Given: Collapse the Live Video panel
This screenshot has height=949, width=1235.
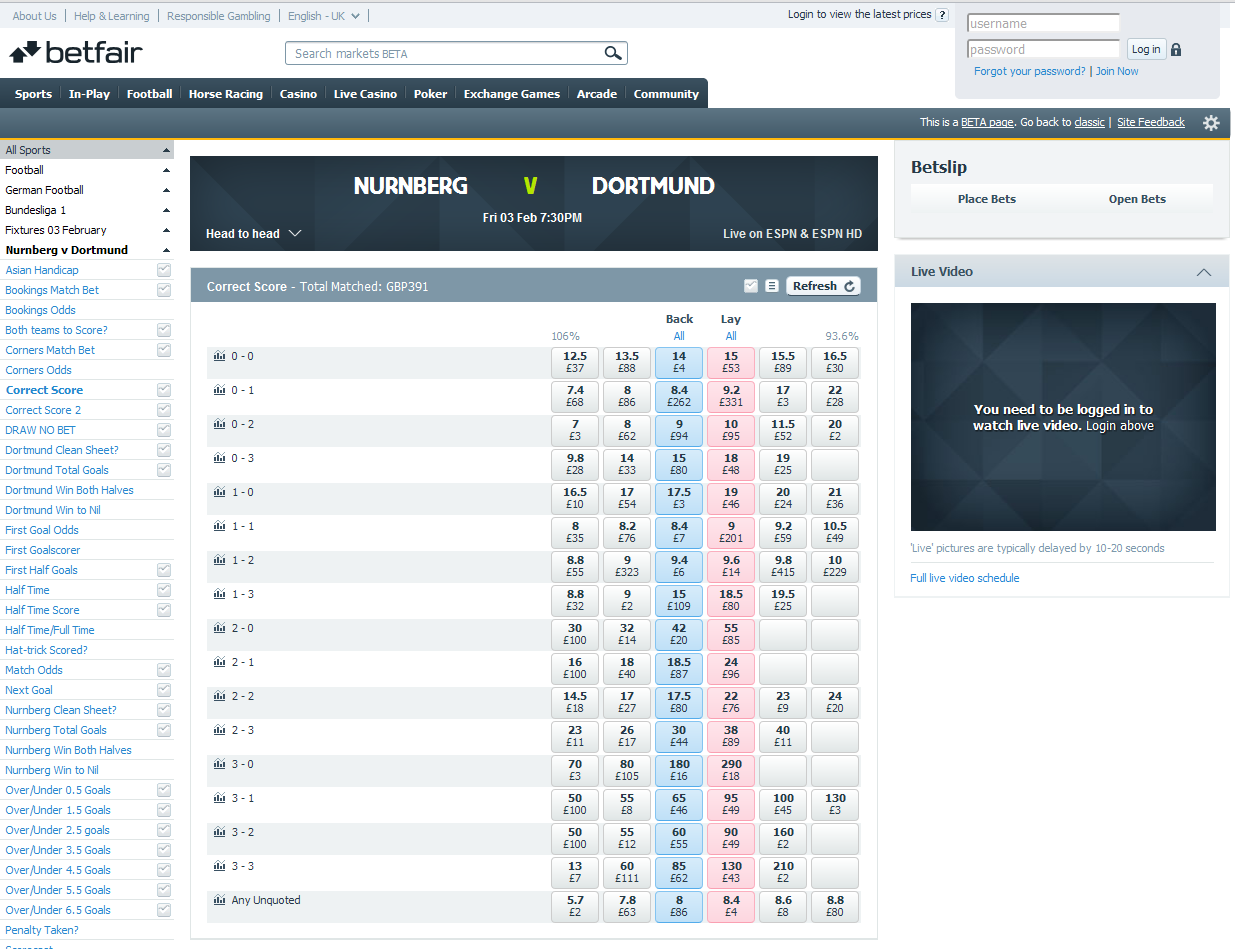Looking at the screenshot, I should click(x=1204, y=272).
